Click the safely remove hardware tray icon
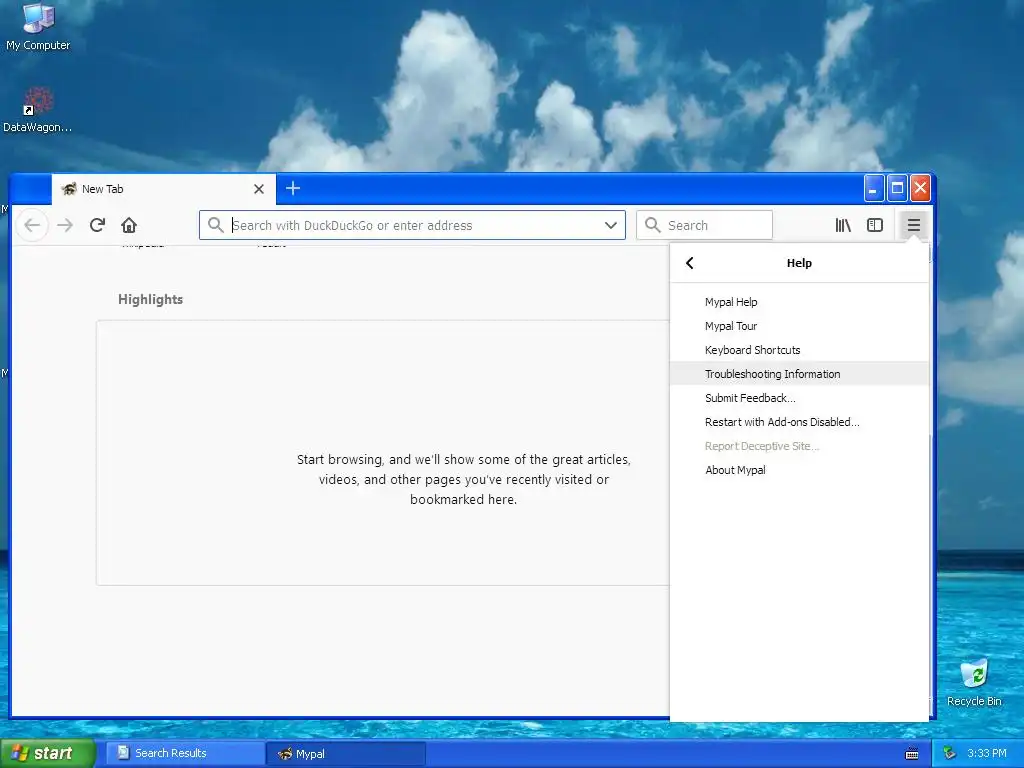This screenshot has width=1024, height=768. coord(950,753)
